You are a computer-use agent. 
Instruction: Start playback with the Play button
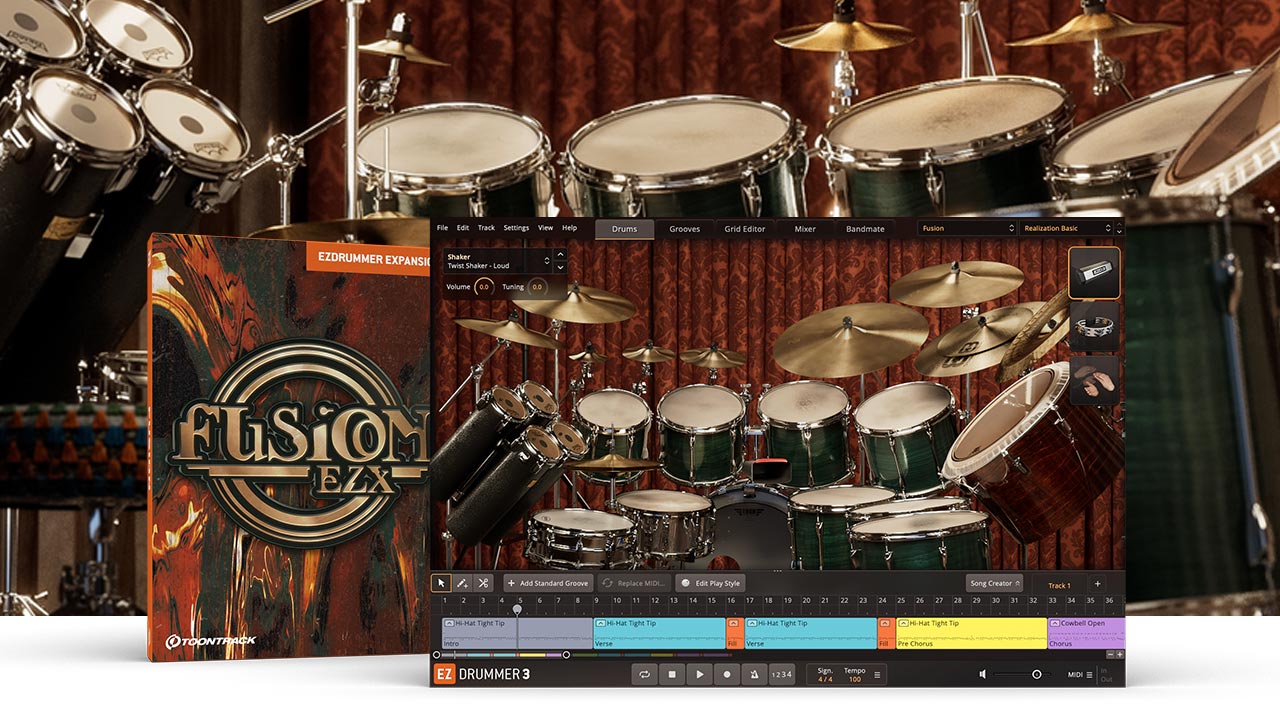[x=699, y=675]
